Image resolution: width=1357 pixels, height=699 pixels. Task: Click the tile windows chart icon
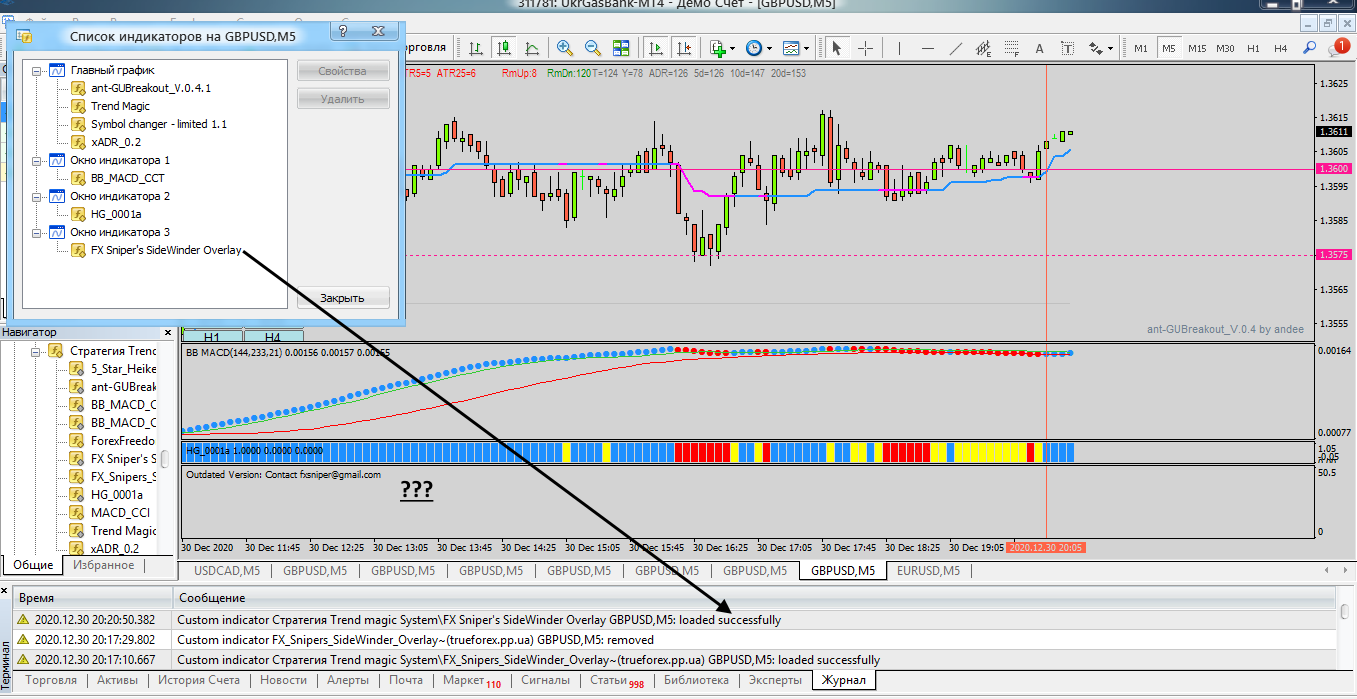621,48
